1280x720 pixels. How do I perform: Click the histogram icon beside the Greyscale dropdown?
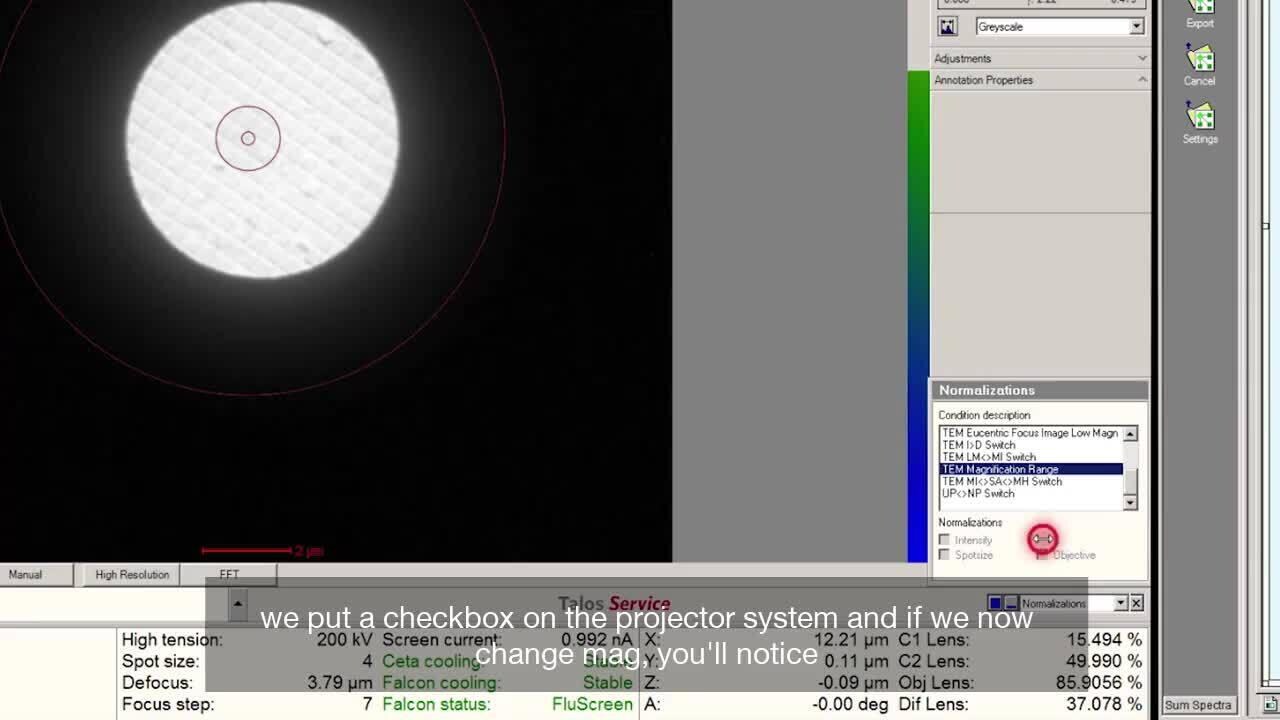coord(948,27)
